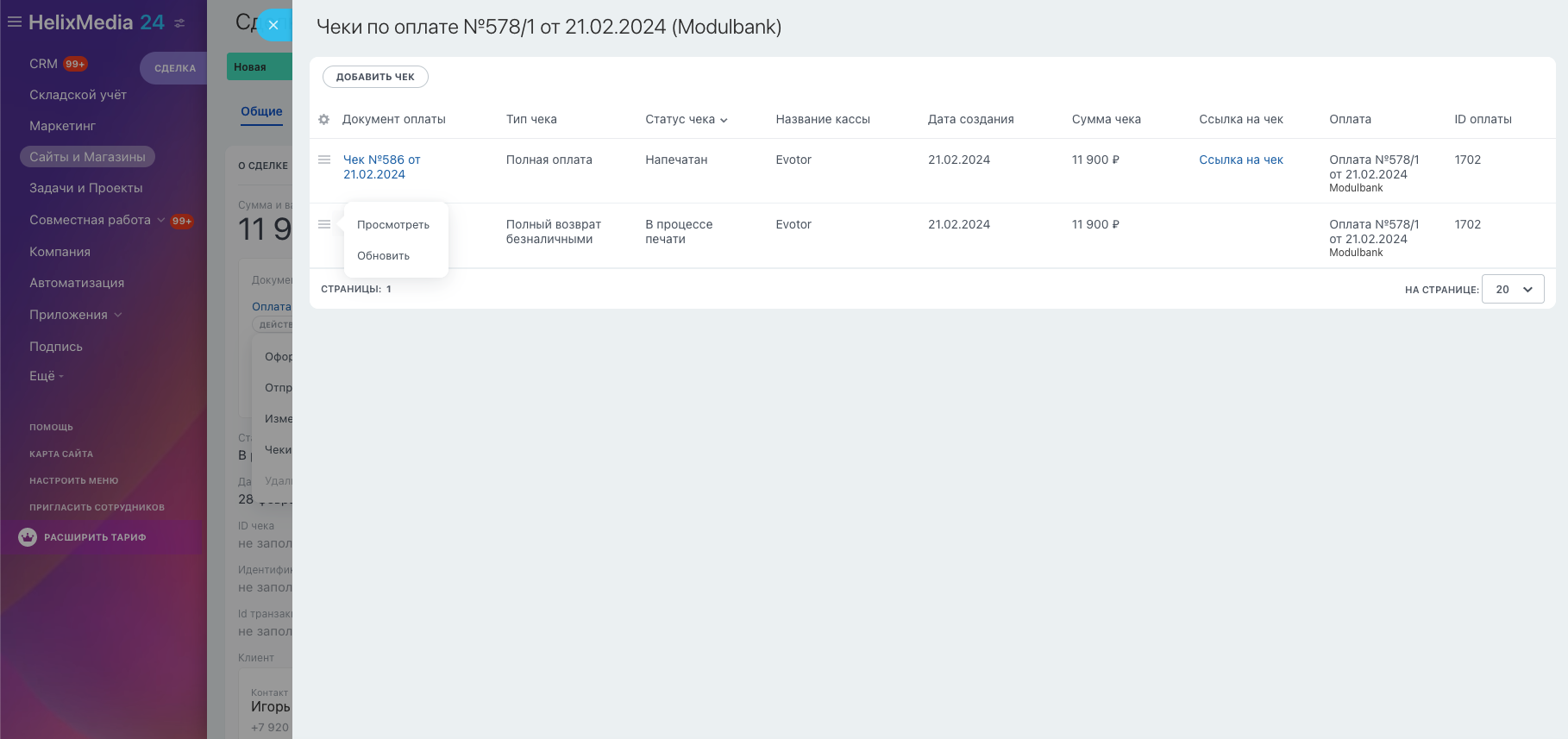The width and height of the screenshot is (1568, 739).
Task: Sort by Сумма чека column header
Action: tap(1106, 120)
